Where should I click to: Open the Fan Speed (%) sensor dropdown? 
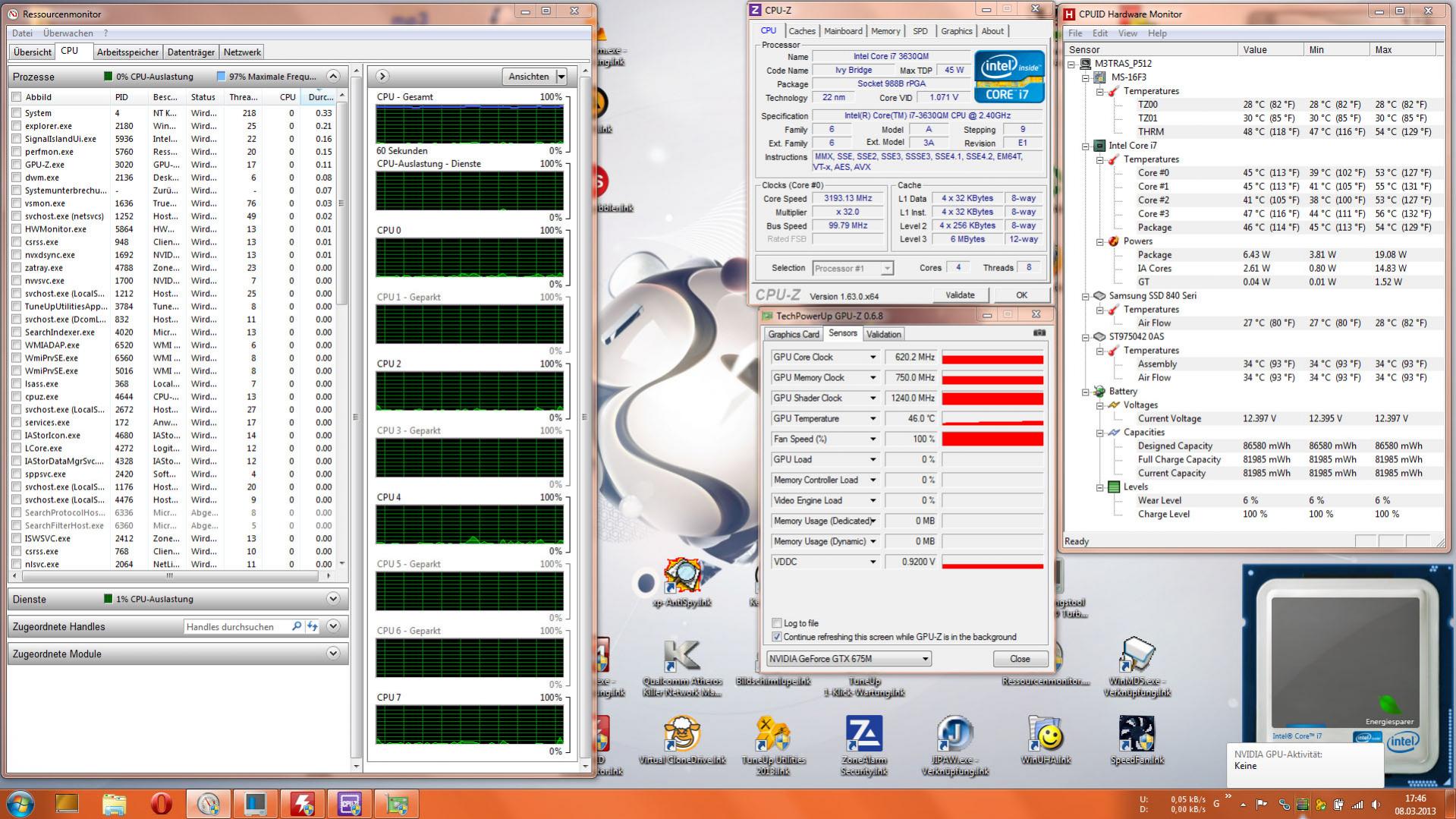[x=873, y=439]
